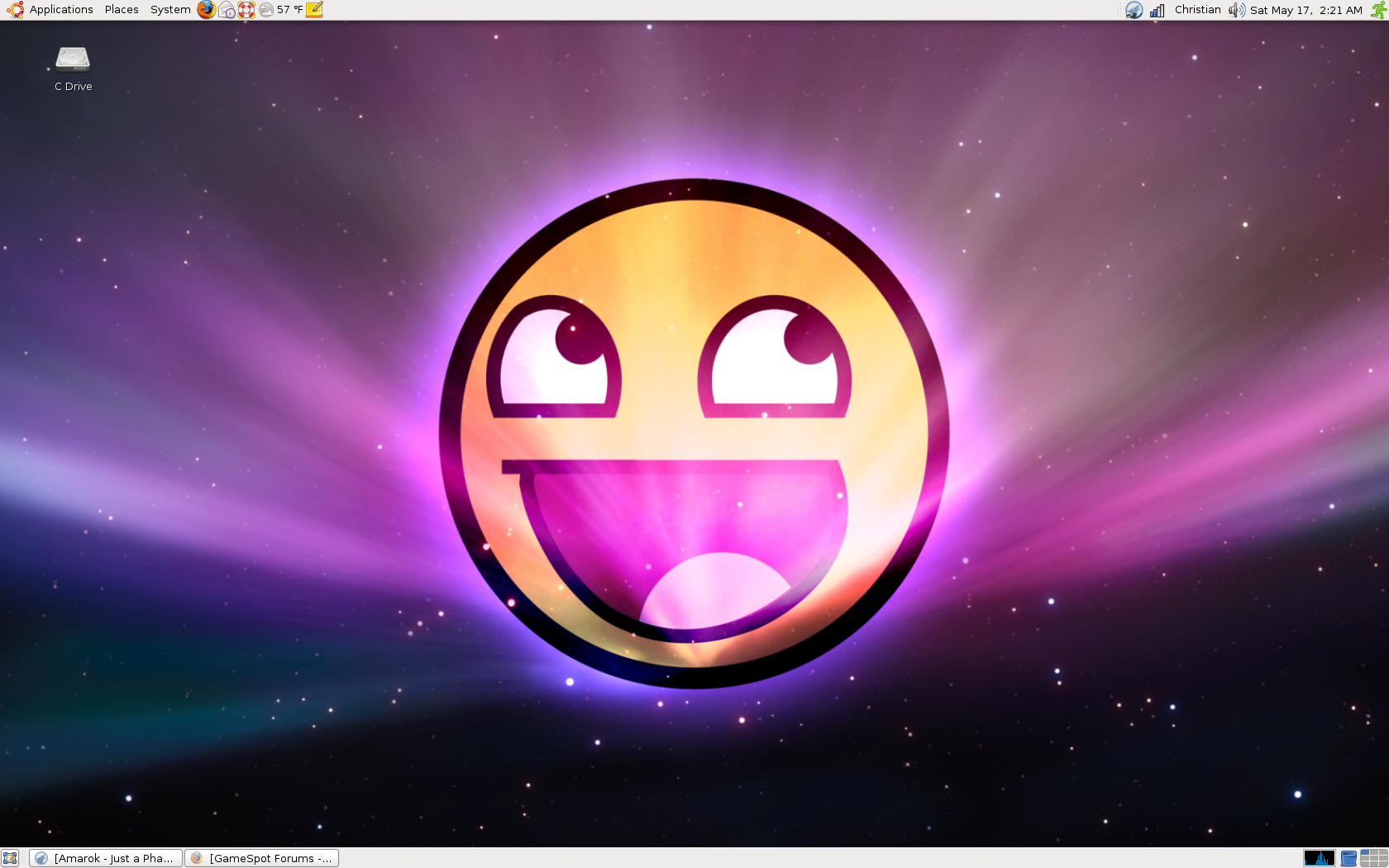This screenshot has width=1389, height=868.
Task: Open the volume speaker control
Action: pos(1236,10)
